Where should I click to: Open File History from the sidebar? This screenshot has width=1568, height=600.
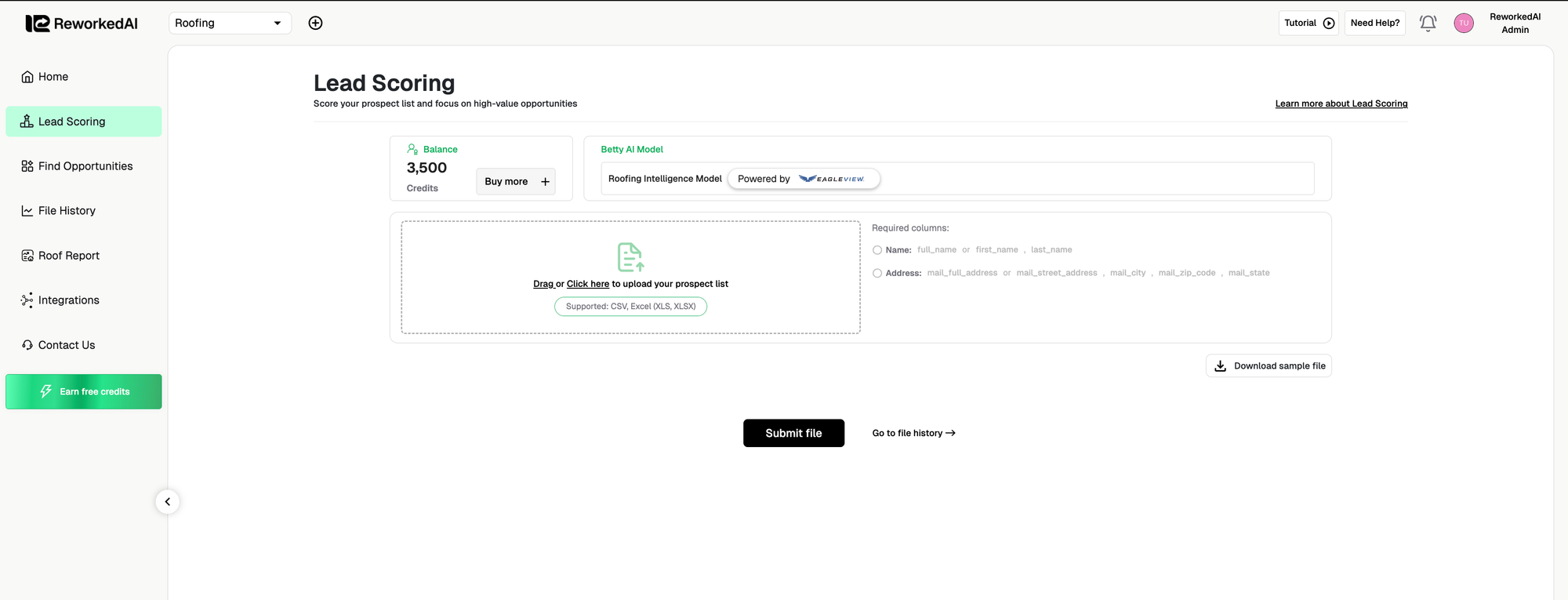tap(67, 211)
